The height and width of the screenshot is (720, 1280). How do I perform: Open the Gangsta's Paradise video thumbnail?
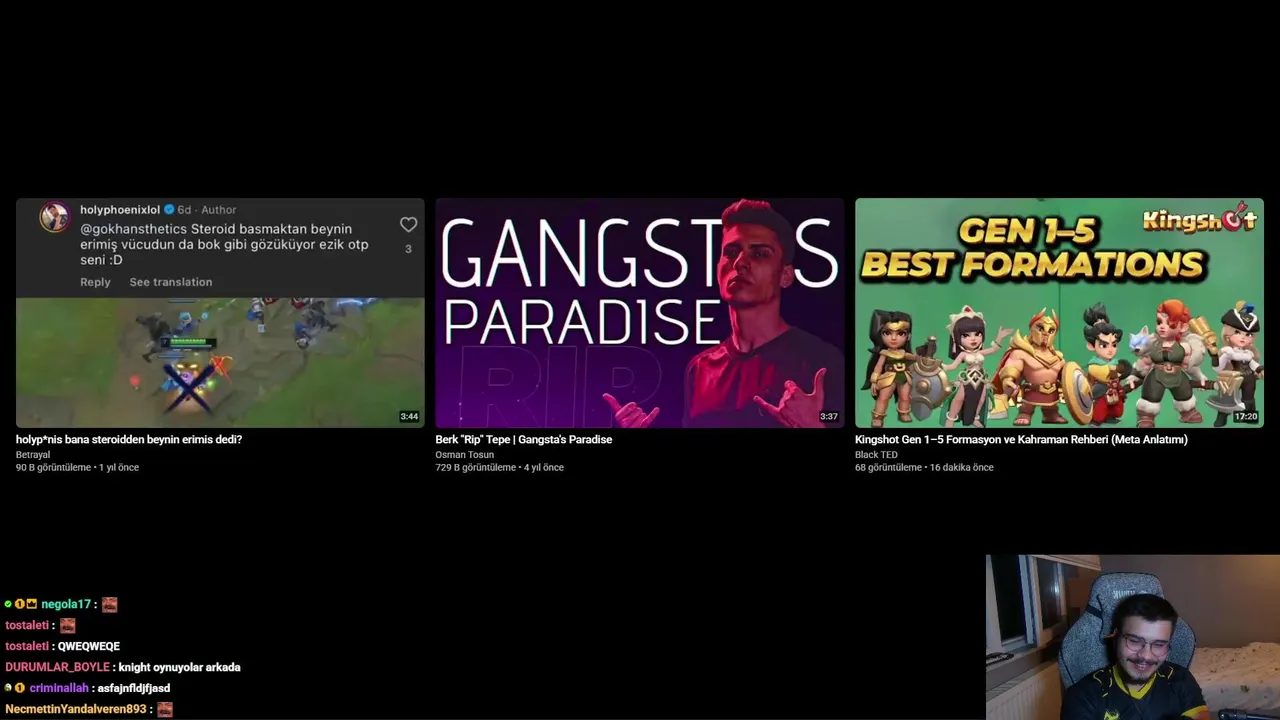640,313
